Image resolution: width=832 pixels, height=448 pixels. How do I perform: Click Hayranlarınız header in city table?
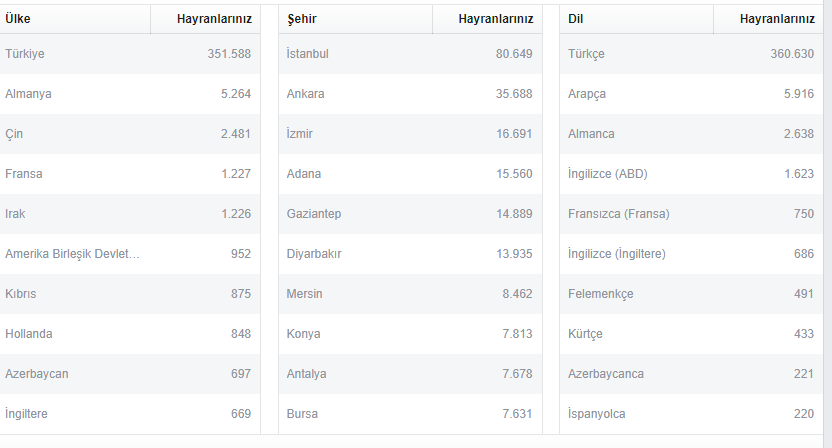487,19
